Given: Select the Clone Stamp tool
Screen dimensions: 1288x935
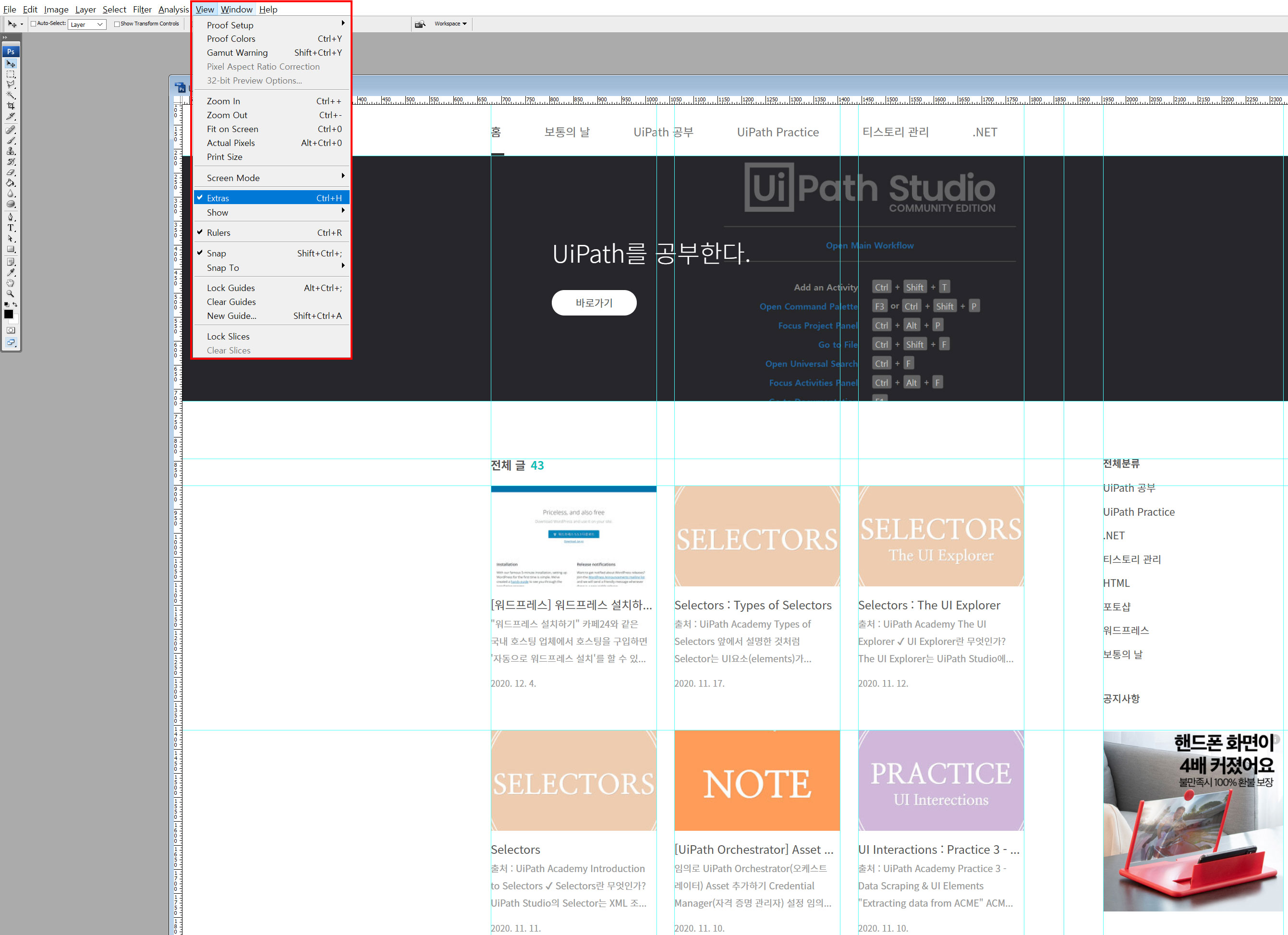Looking at the screenshot, I should (x=11, y=151).
